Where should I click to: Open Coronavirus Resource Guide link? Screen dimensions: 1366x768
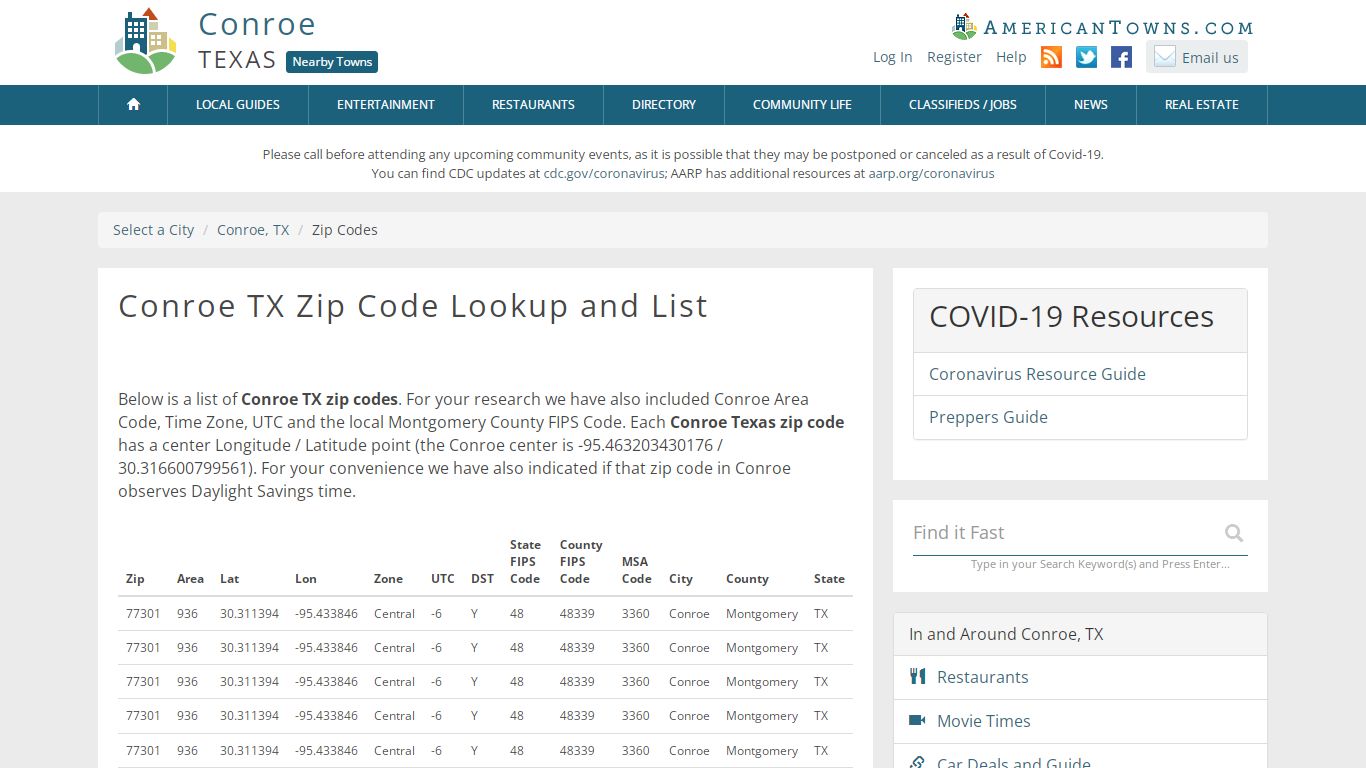tap(1037, 374)
